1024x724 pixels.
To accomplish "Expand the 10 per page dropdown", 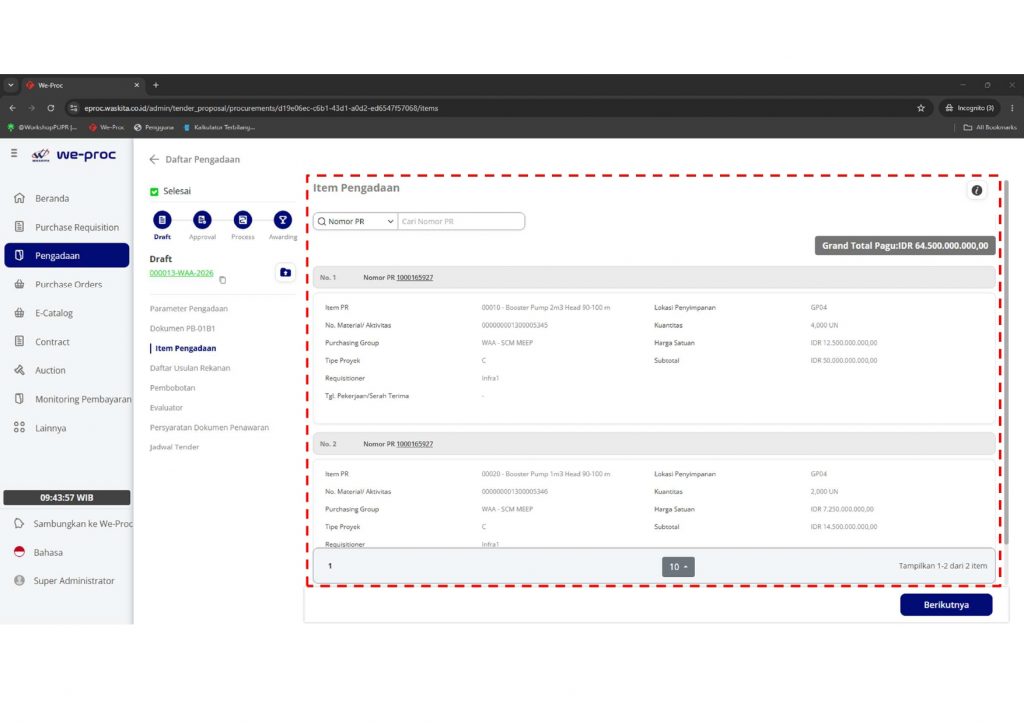I will (x=678, y=567).
